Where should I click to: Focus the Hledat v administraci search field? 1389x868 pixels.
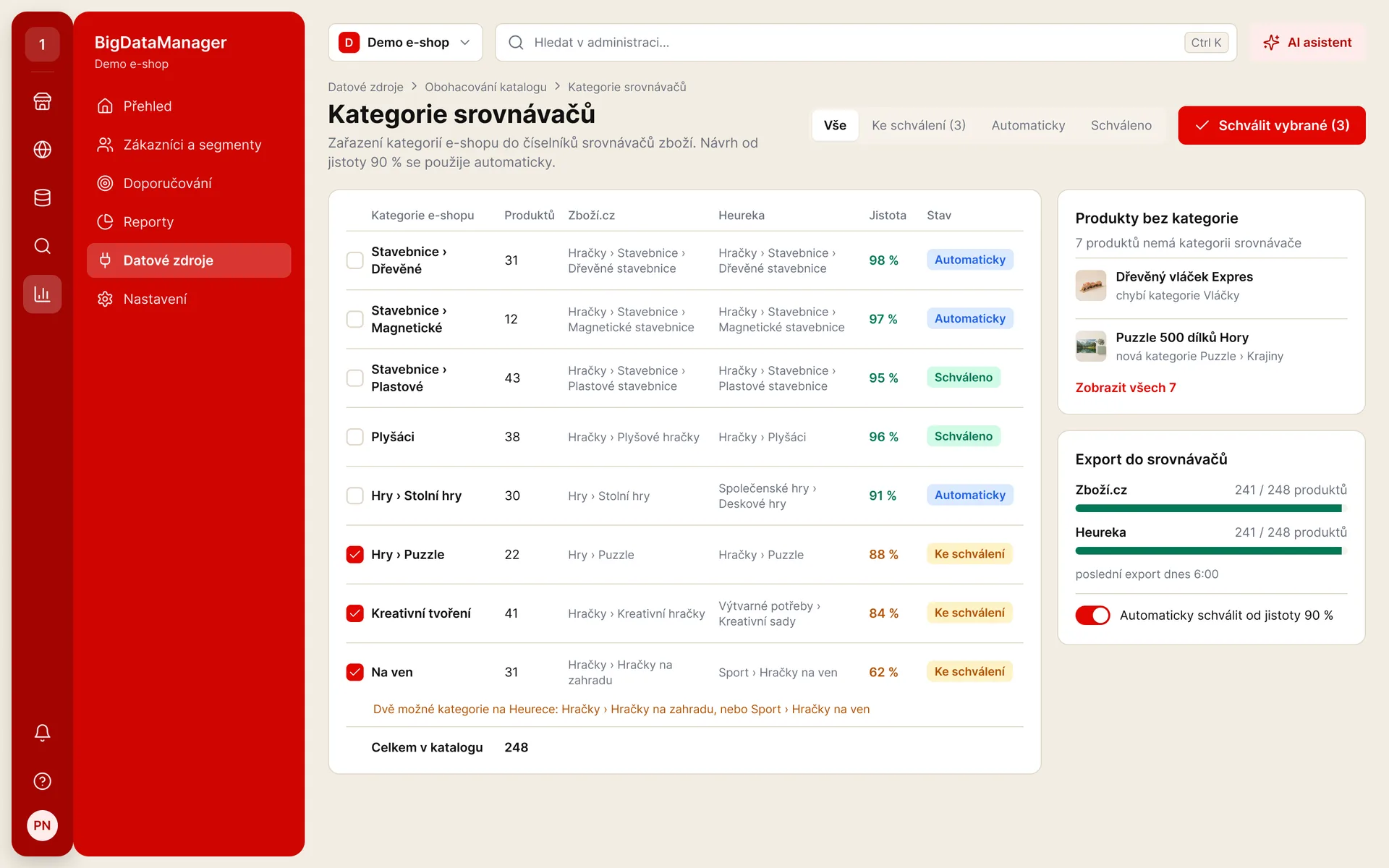[866, 43]
